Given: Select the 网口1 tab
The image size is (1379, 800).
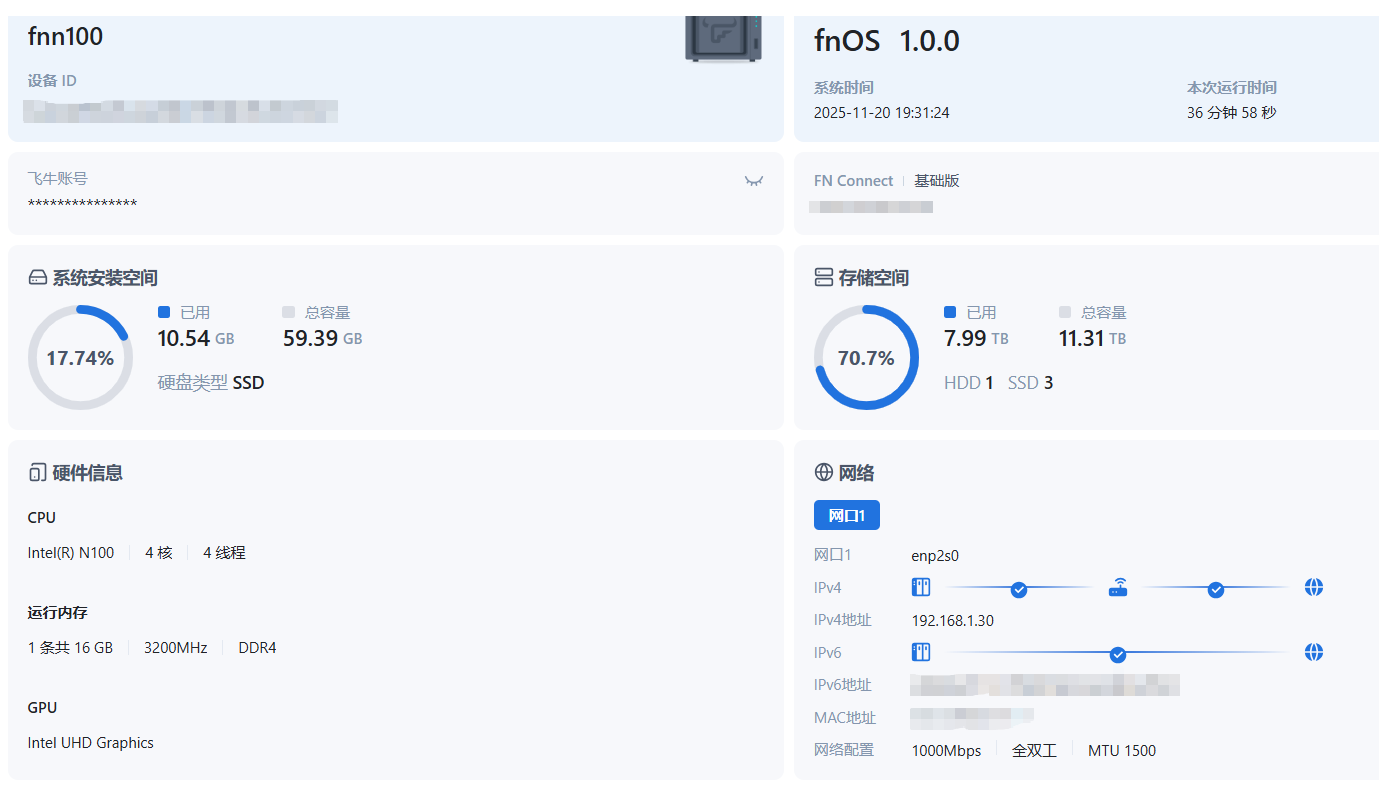Looking at the screenshot, I should pos(847,515).
